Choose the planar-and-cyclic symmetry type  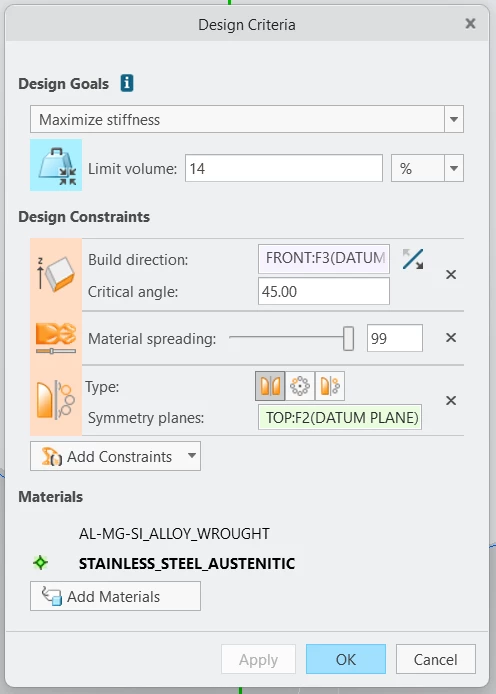coord(330,386)
